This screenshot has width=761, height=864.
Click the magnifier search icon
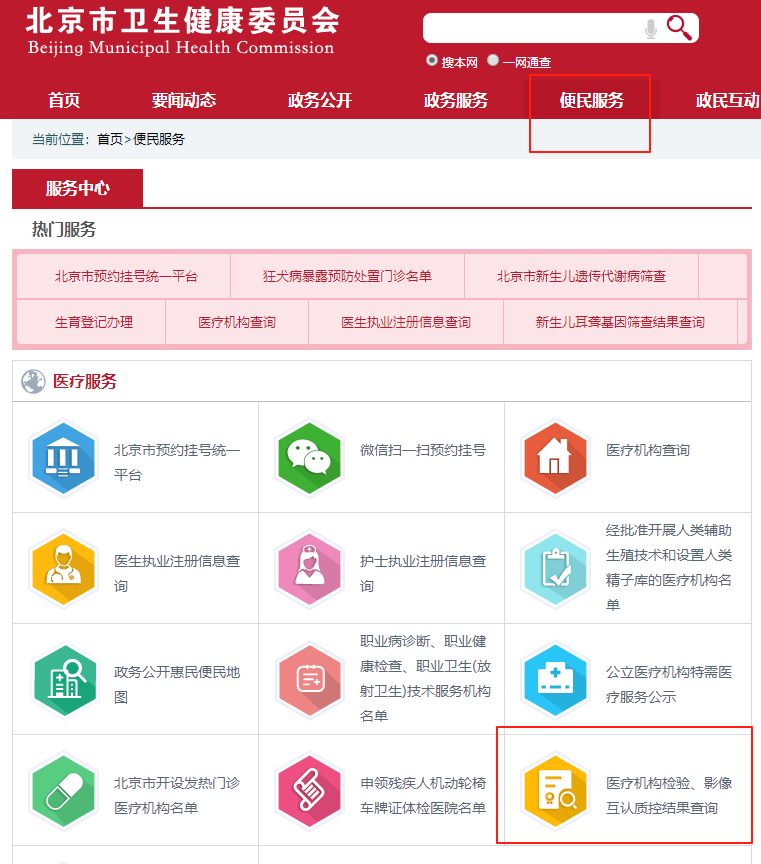pyautogui.click(x=679, y=28)
